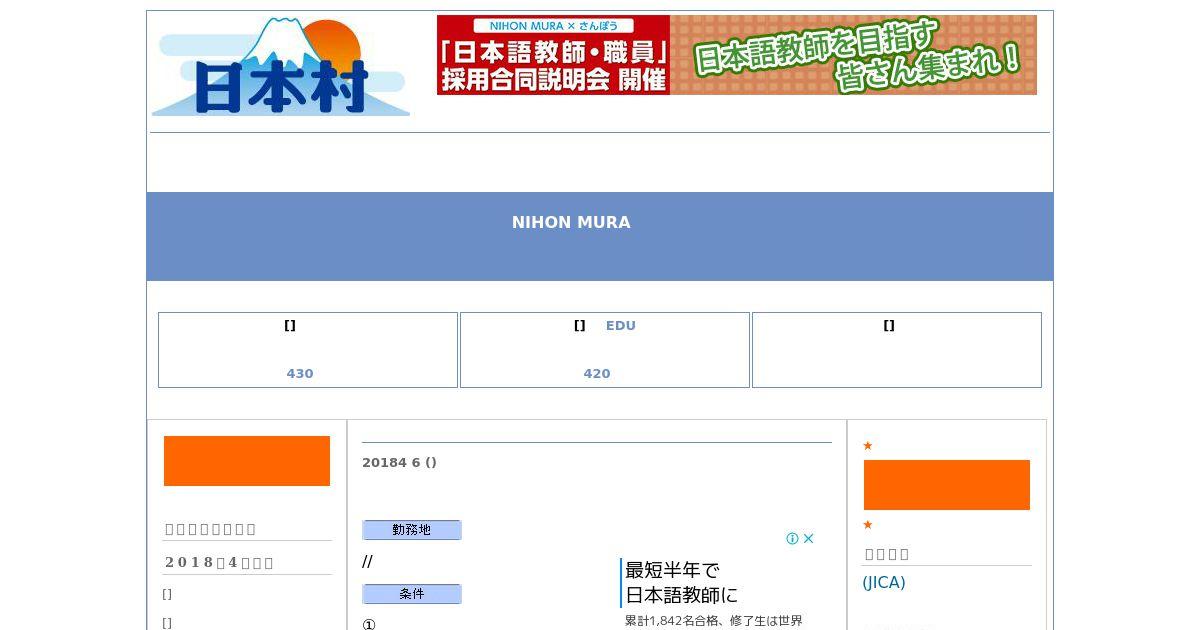Image resolution: width=1200 pixels, height=630 pixels.
Task: Open the 420 link in the middle box
Action: click(x=597, y=373)
